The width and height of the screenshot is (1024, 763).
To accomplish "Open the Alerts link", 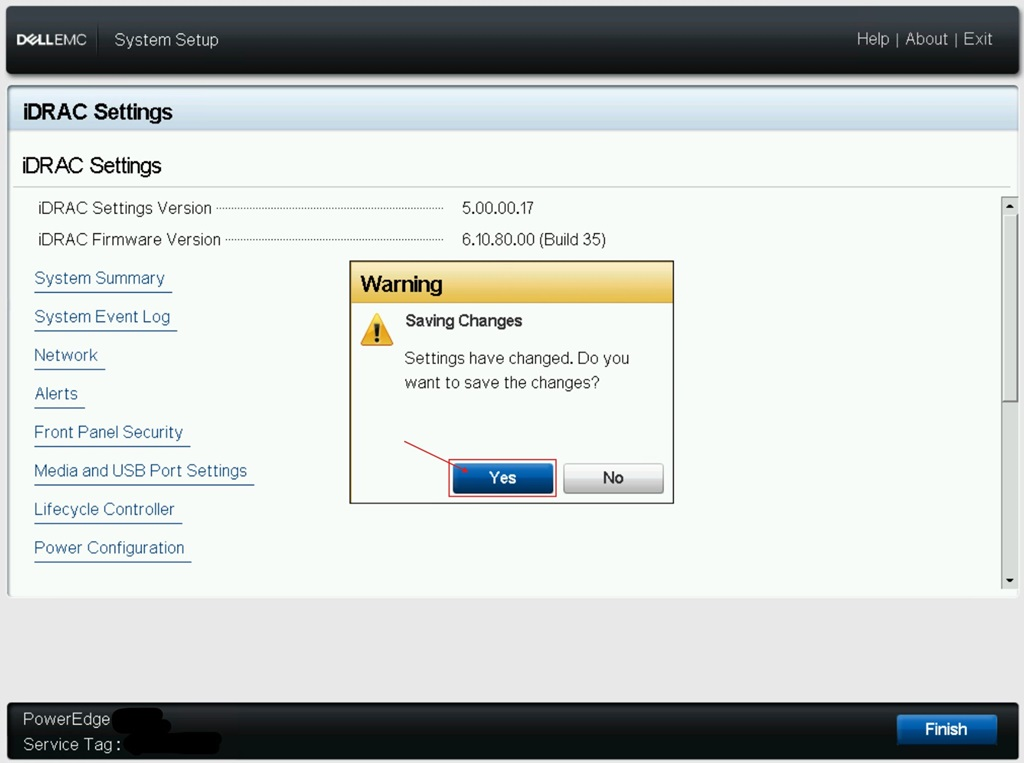I will tap(56, 394).
